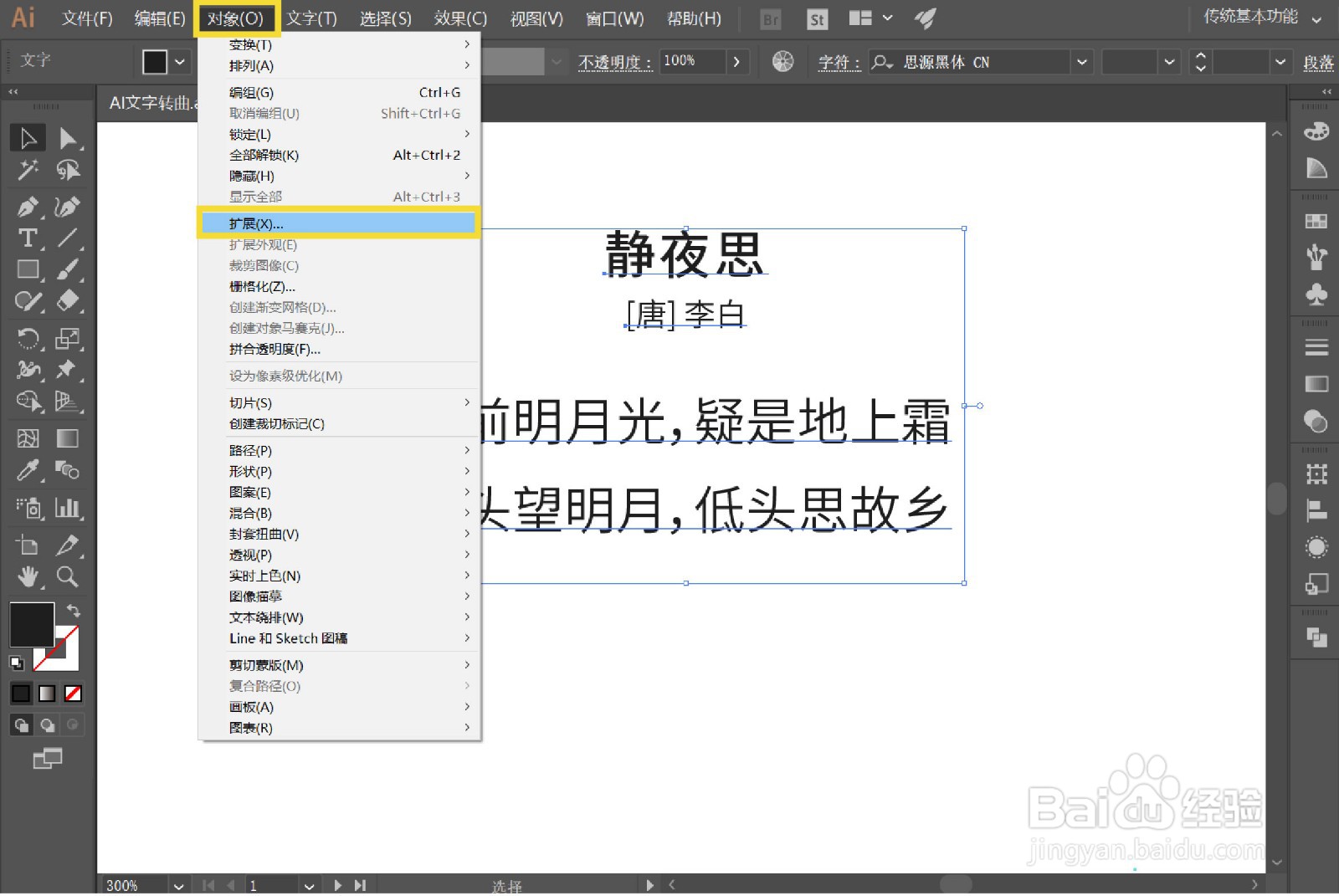This screenshot has width=1339, height=896.
Task: Set color to None in toolbar
Action: click(74, 694)
